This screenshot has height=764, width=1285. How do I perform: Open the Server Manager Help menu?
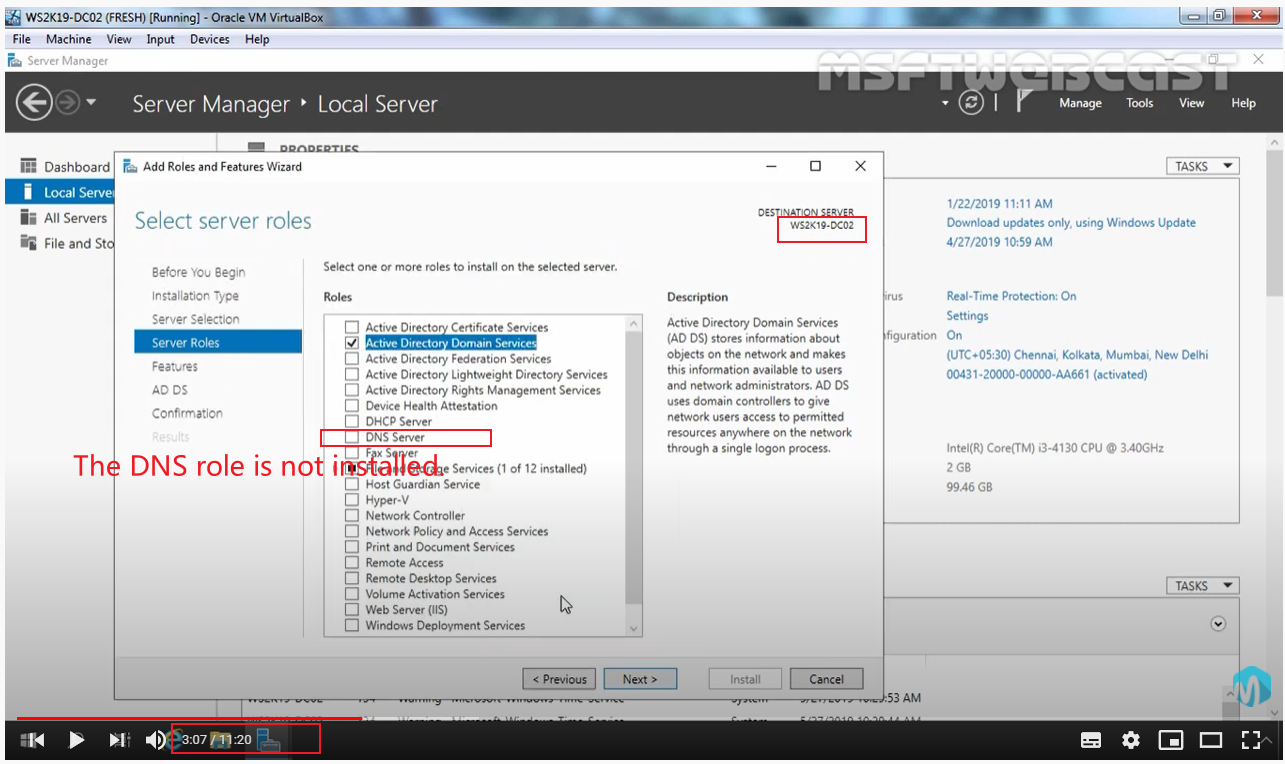pos(1243,103)
